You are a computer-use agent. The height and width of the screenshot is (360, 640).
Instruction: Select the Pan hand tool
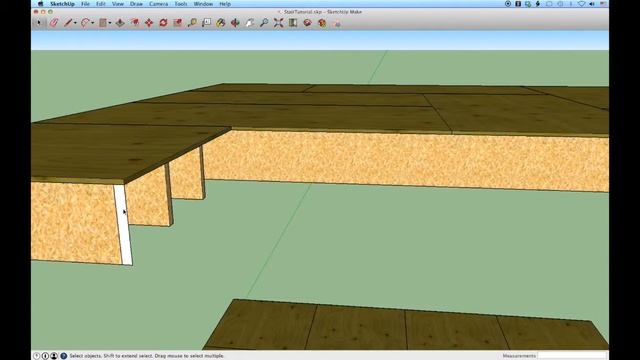(250, 23)
